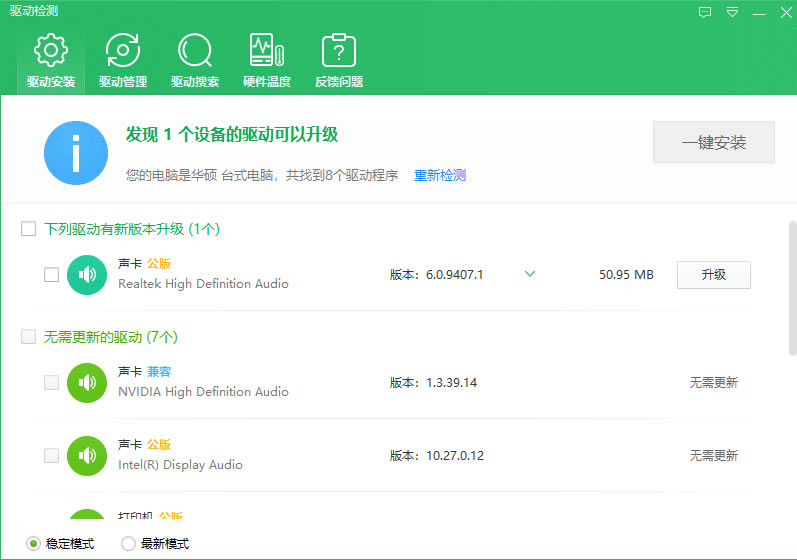Open the 驱动搜索 magnifier icon

[x=195, y=52]
